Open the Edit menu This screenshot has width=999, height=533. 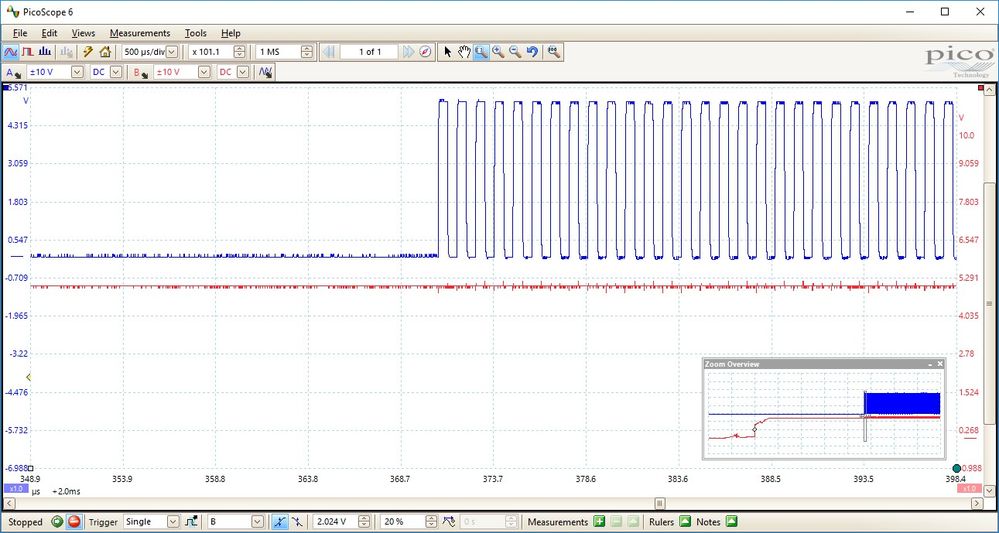(x=49, y=33)
